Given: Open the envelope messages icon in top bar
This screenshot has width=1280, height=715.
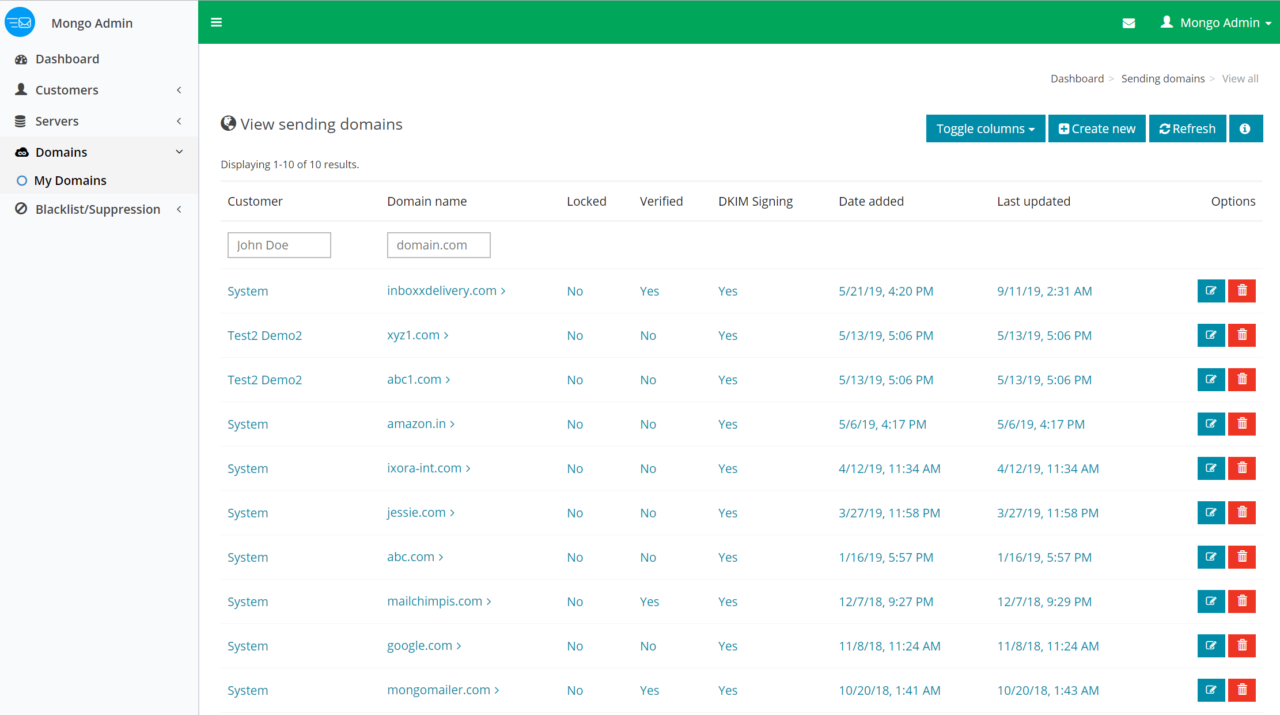Looking at the screenshot, I should point(1129,21).
